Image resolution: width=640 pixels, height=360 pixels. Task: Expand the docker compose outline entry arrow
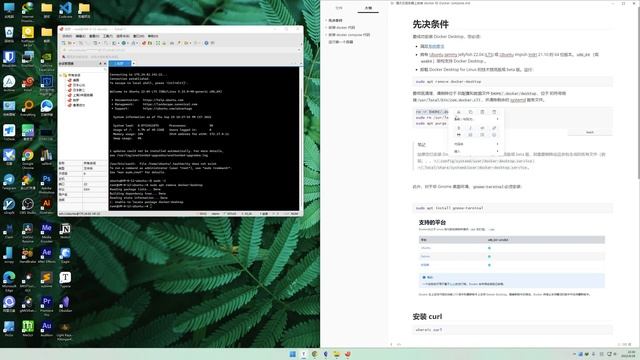pos(327,35)
